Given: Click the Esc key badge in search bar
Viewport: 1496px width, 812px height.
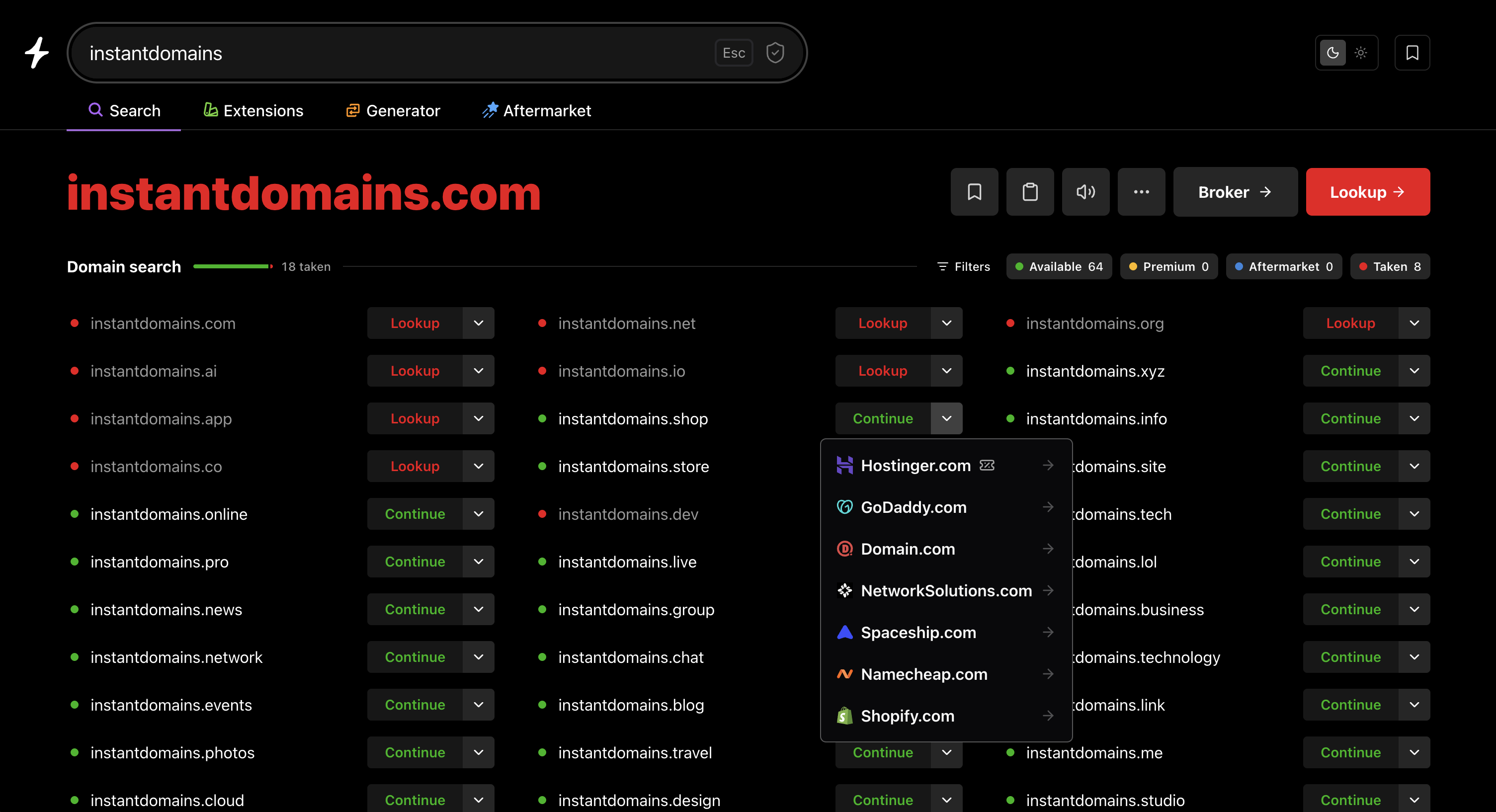Looking at the screenshot, I should 734,53.
